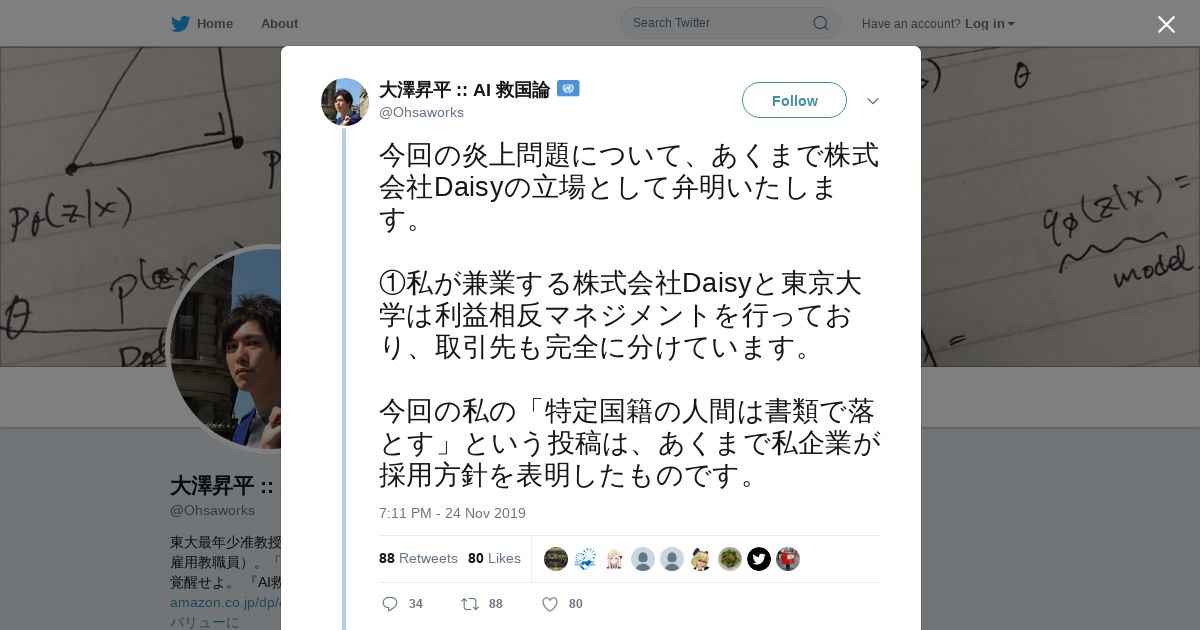The width and height of the screenshot is (1200, 630).
Task: Expand the tweet options chevron menu
Action: pos(872,101)
